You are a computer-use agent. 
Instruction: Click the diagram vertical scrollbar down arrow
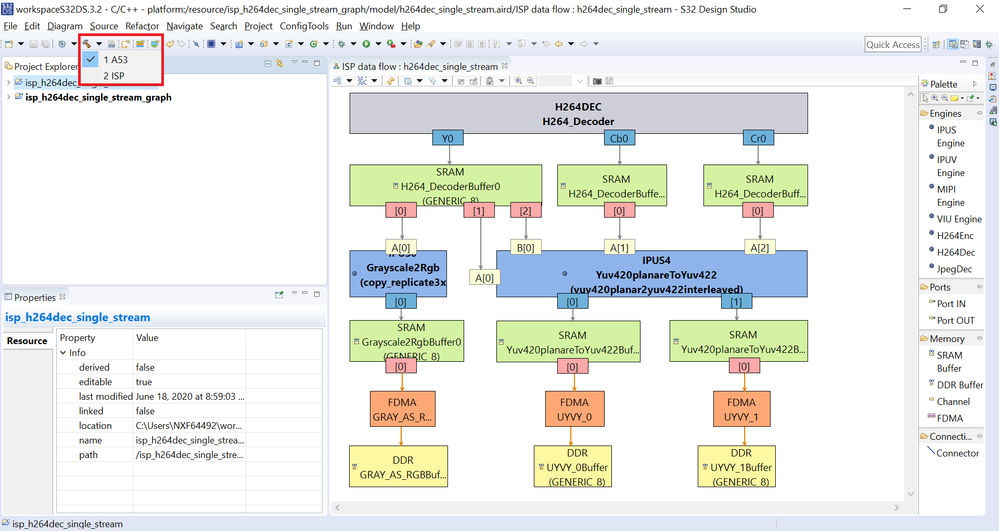click(910, 494)
